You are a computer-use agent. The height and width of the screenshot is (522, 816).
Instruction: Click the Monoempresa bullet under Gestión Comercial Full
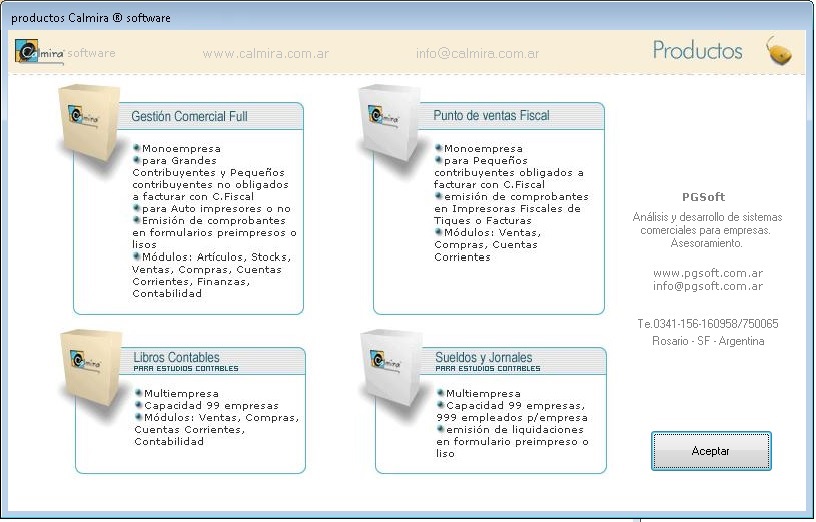click(x=182, y=149)
